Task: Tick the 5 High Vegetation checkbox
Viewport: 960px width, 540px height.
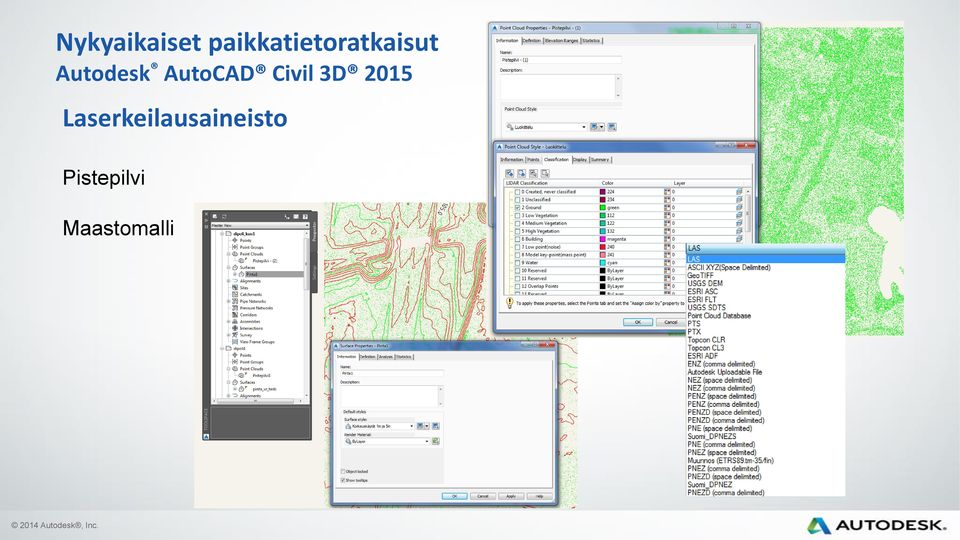Action: tap(517, 231)
